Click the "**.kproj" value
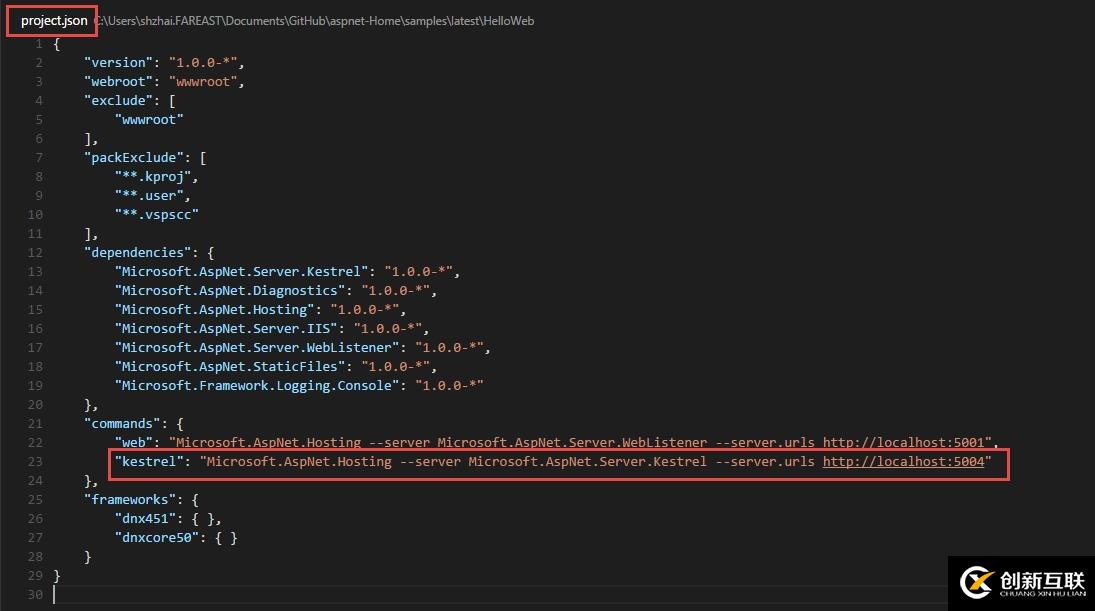This screenshot has width=1095, height=611. (153, 177)
